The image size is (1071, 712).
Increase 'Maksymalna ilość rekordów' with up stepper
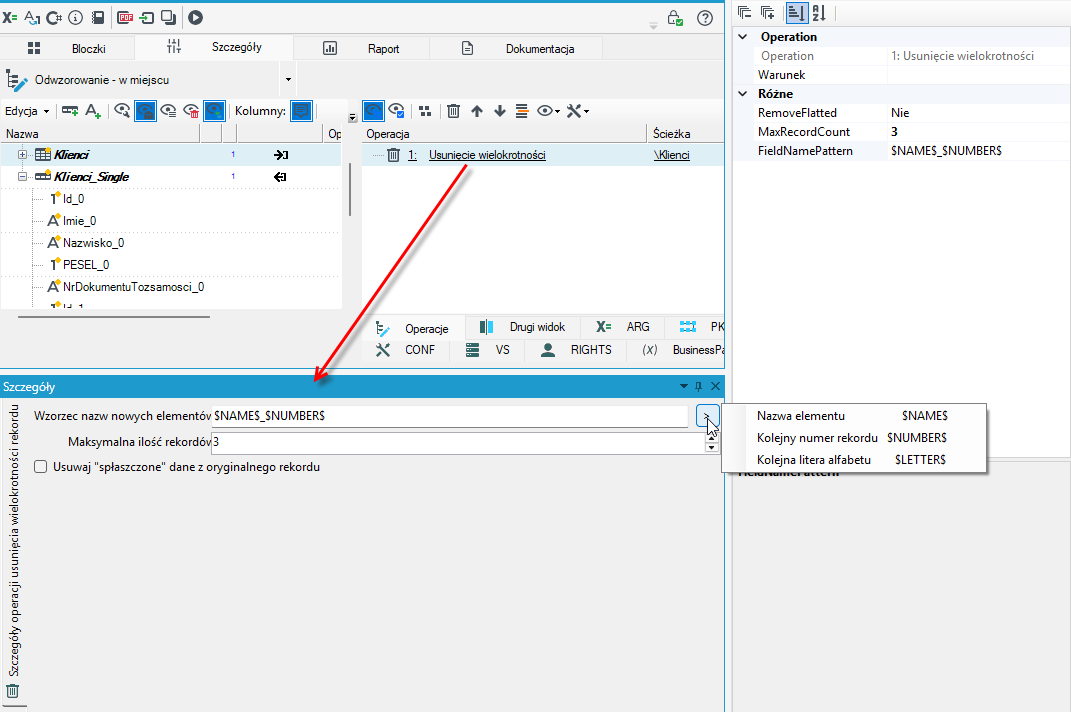[712, 438]
